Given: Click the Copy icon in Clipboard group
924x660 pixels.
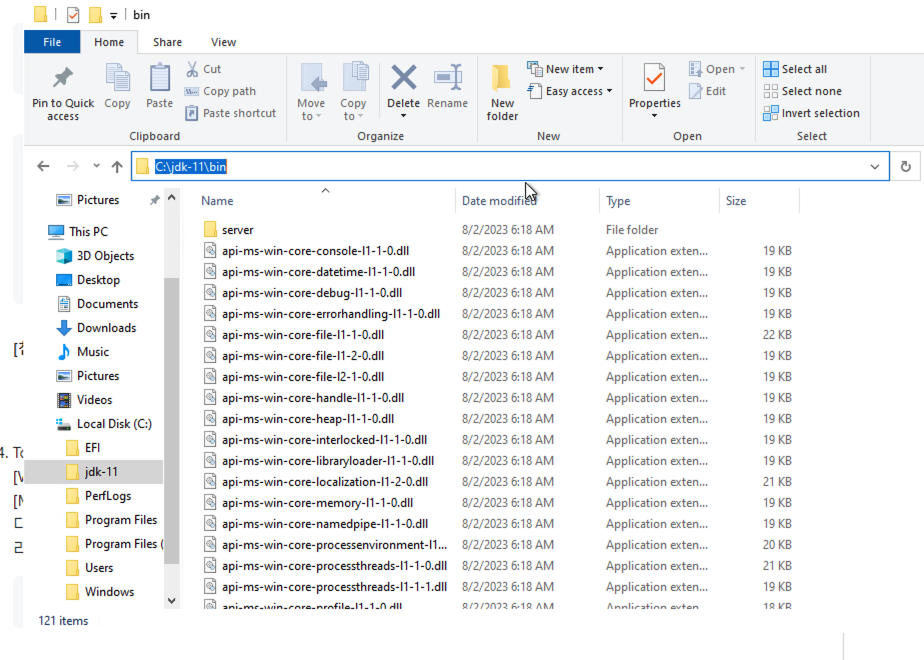Looking at the screenshot, I should click(117, 79).
